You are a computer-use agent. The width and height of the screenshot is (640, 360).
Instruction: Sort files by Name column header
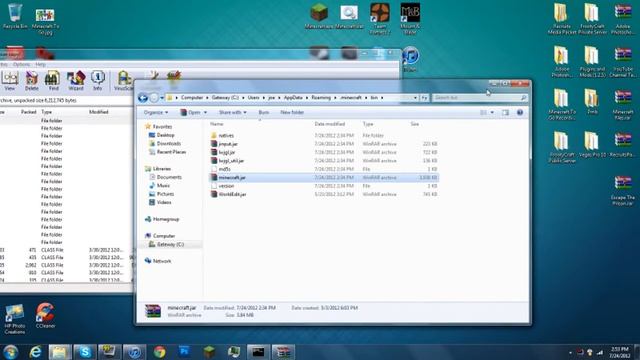pyautogui.click(x=216, y=124)
